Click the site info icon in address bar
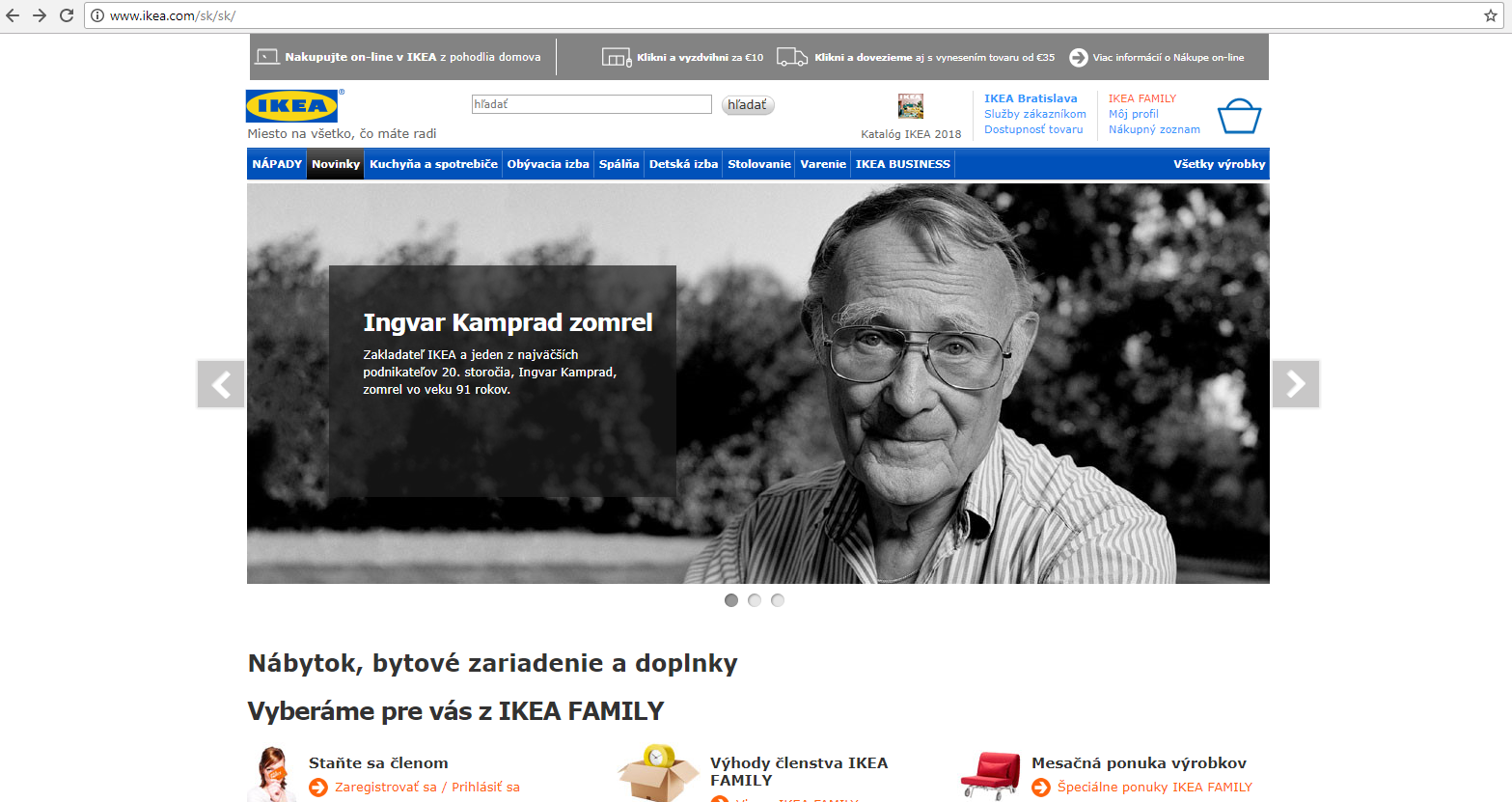1512x802 pixels. tap(97, 15)
